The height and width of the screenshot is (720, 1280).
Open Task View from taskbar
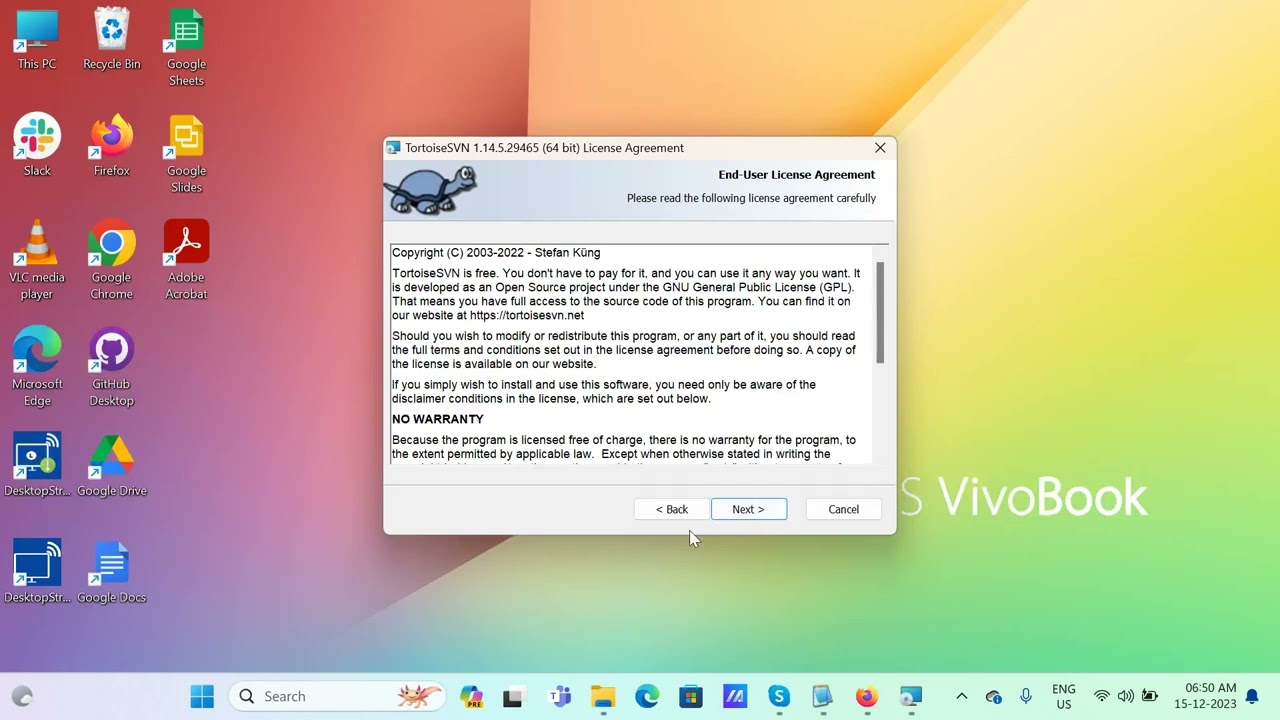(x=514, y=696)
